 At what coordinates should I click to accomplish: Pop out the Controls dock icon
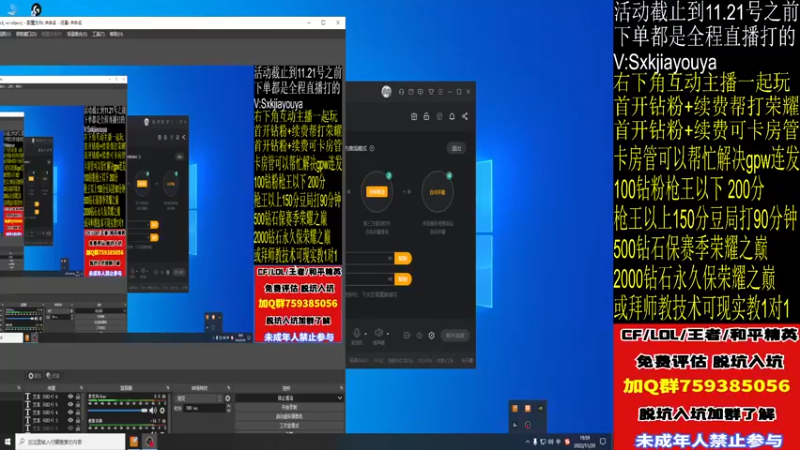click(342, 388)
